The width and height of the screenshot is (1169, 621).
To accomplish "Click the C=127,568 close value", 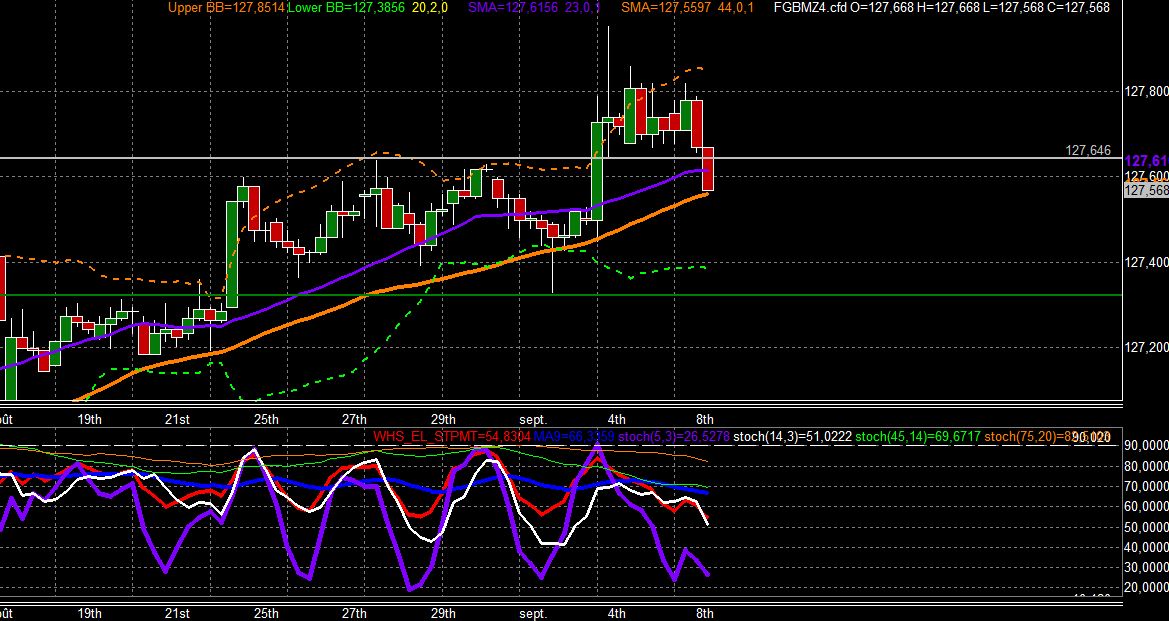I will 1078,7.
